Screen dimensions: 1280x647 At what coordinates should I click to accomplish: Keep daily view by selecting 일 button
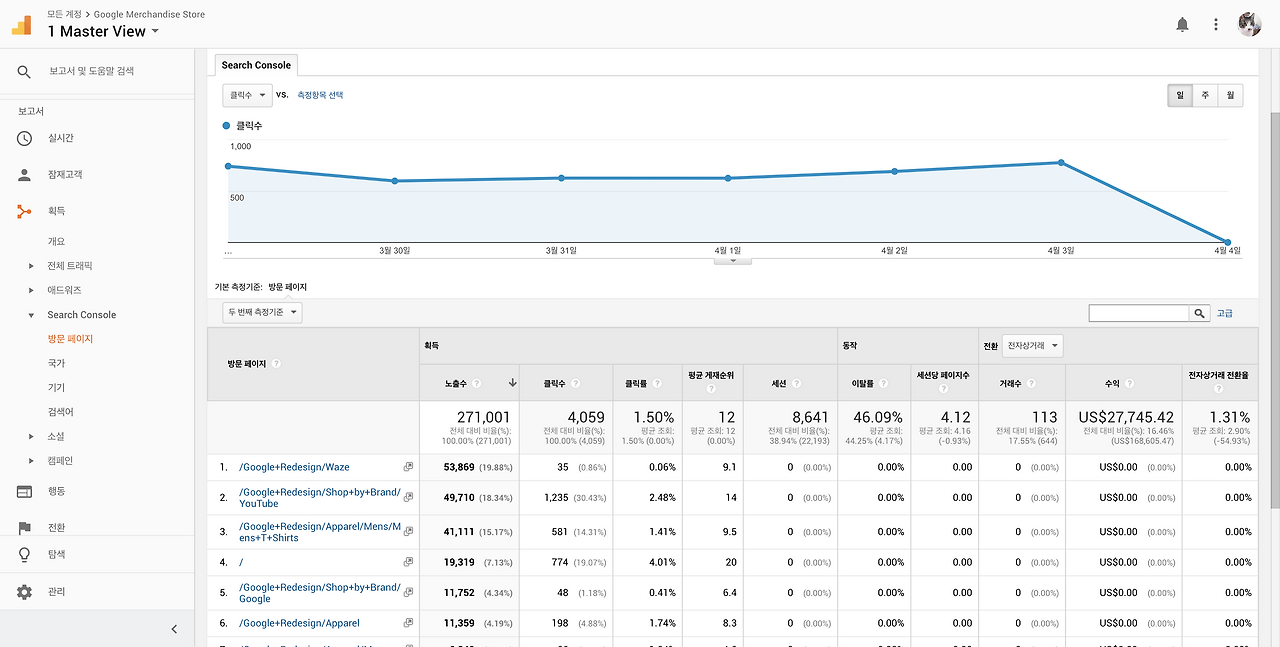[x=1180, y=94]
